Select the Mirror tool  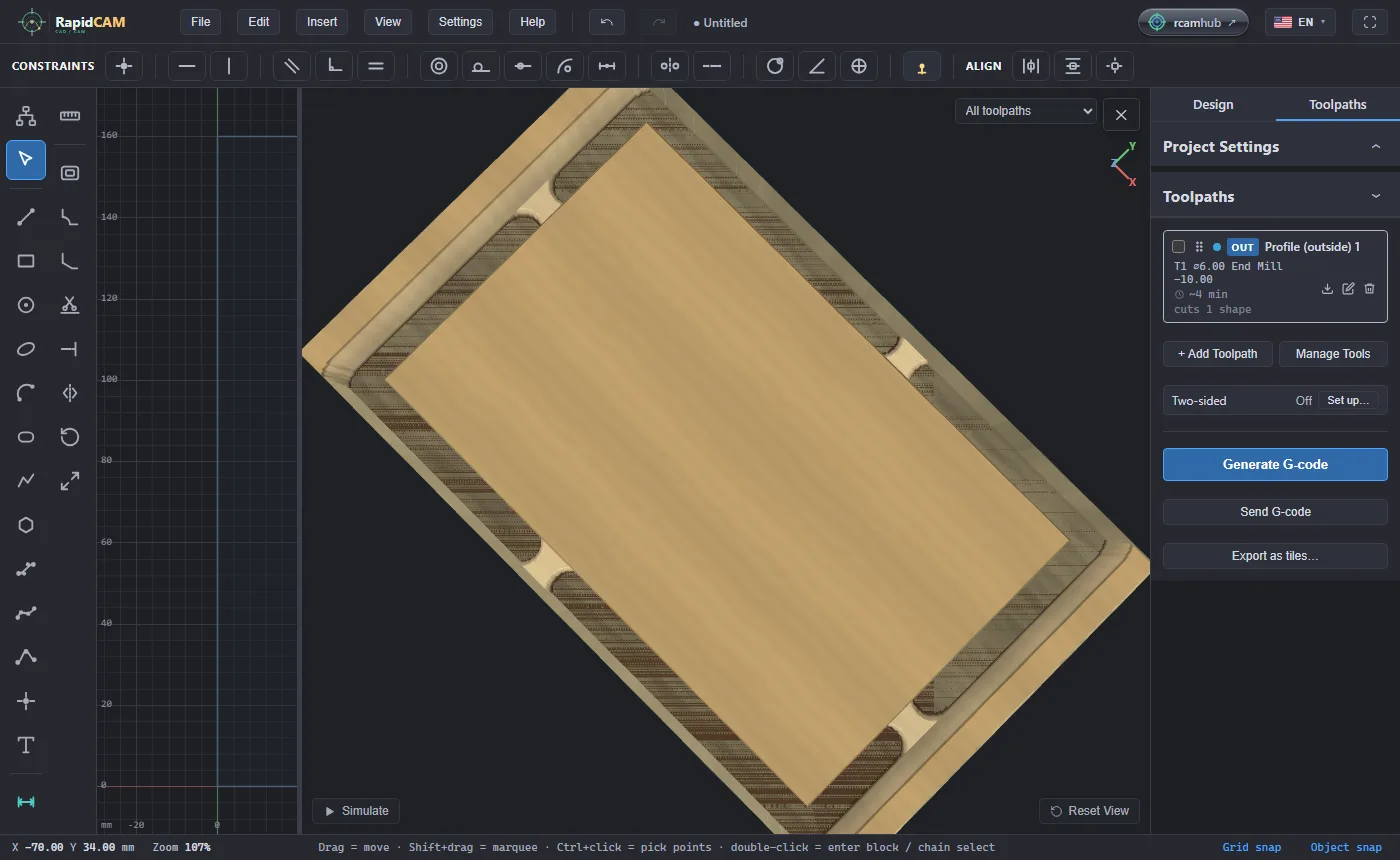(x=70, y=393)
